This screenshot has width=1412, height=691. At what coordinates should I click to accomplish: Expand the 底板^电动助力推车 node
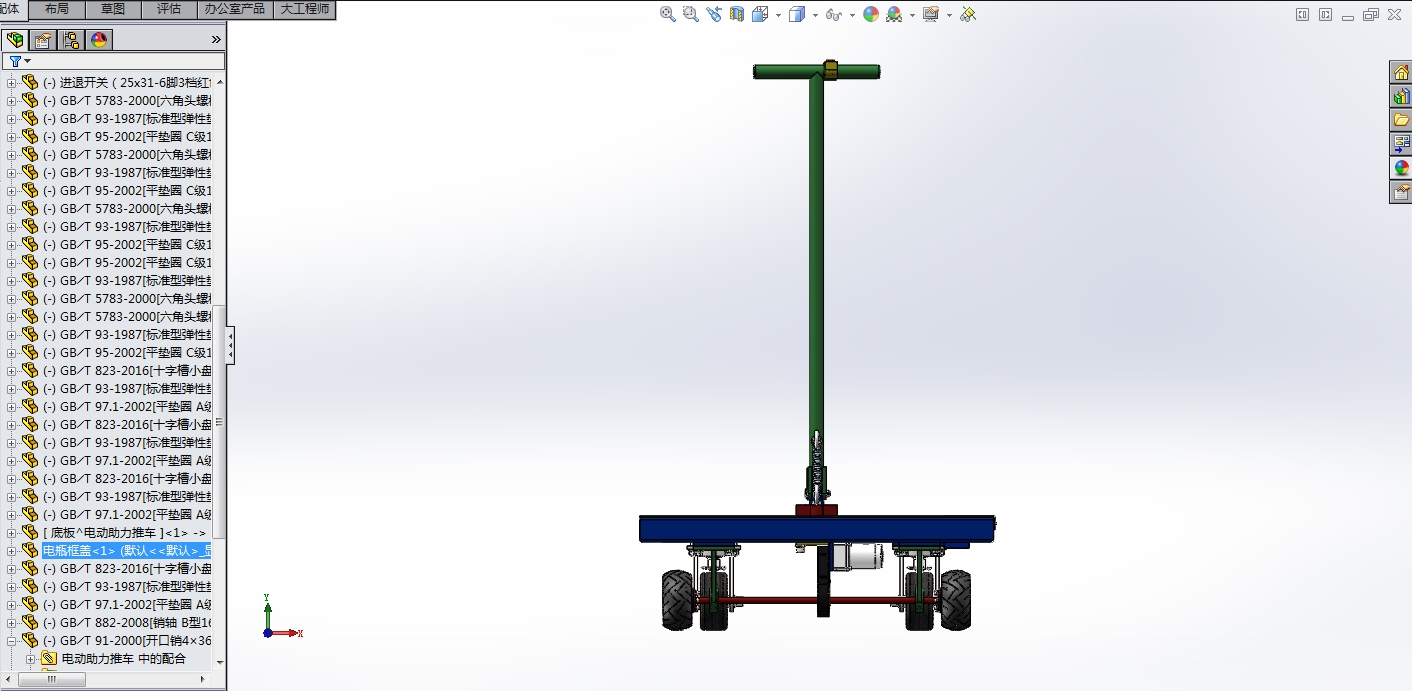pyautogui.click(x=12, y=532)
